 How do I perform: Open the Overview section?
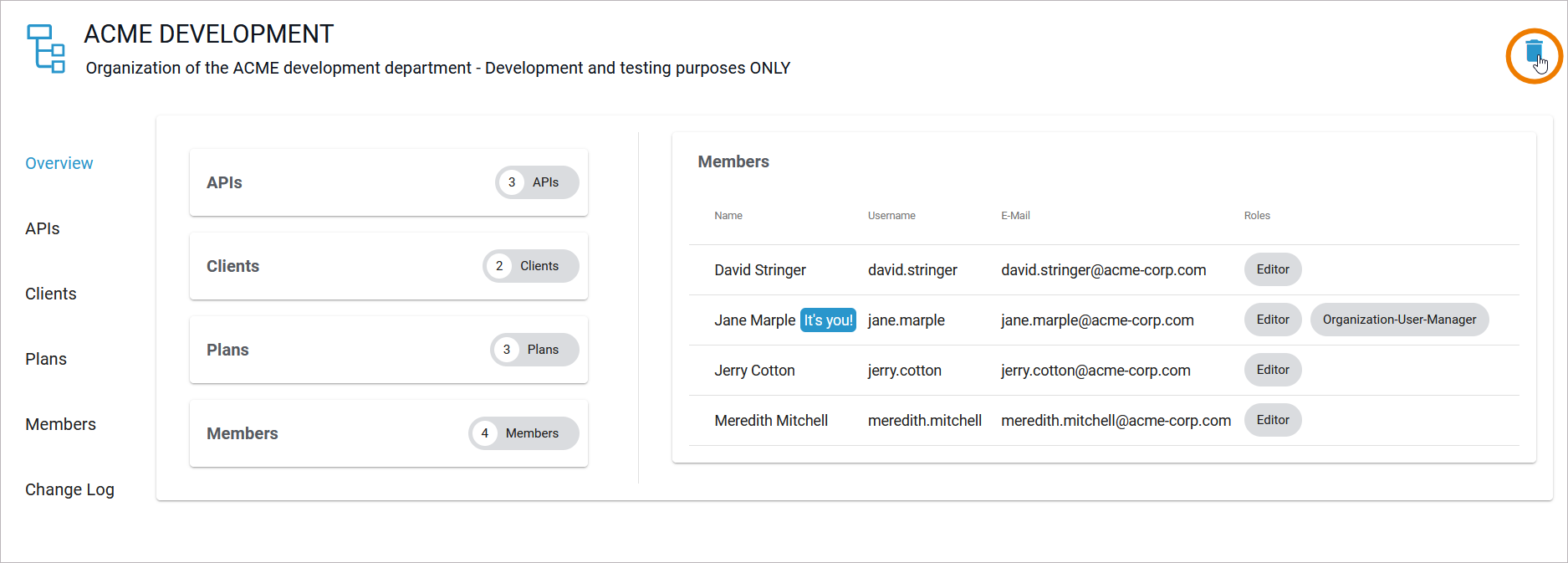click(x=59, y=163)
